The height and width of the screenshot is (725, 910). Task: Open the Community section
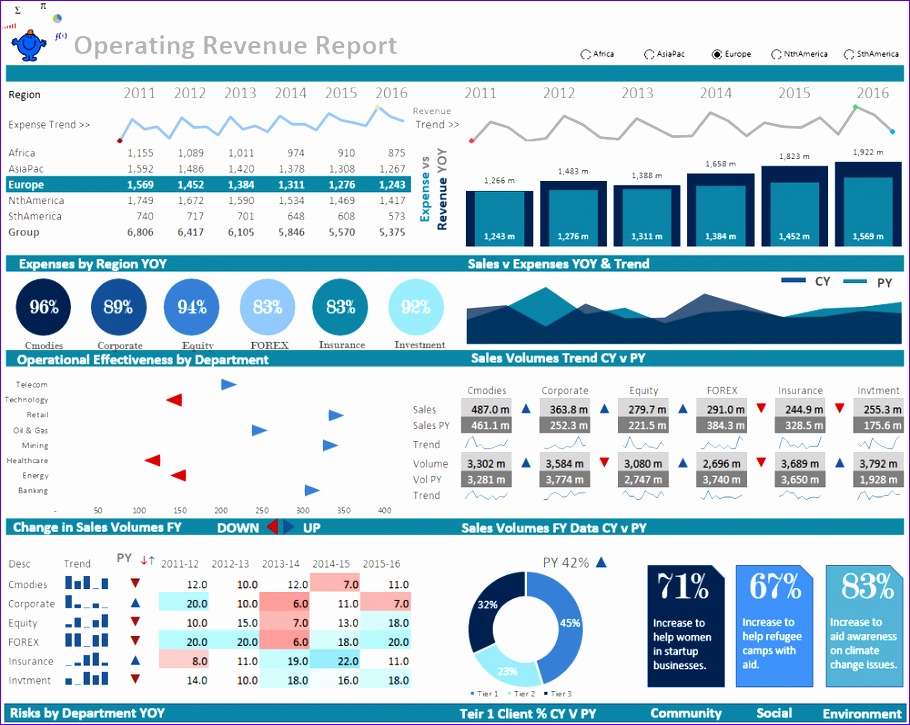point(687,713)
